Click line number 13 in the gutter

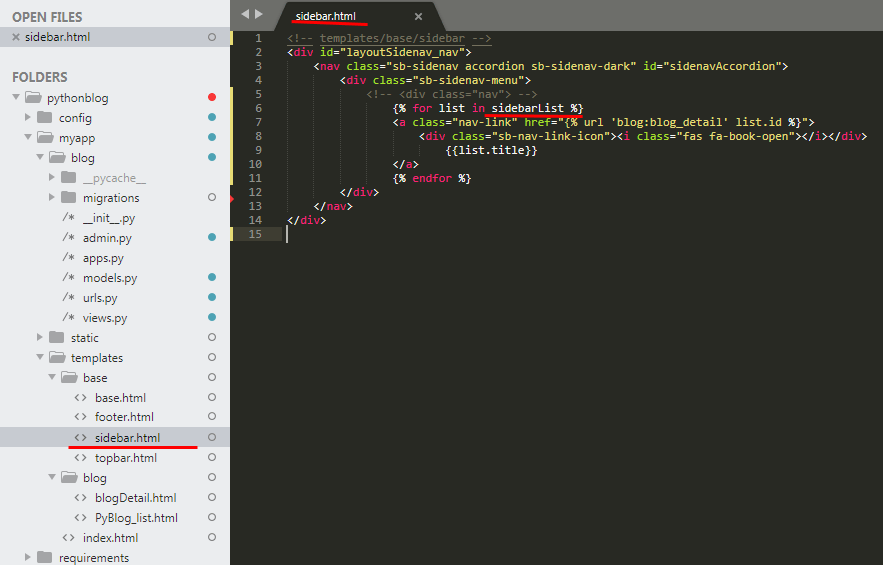pyautogui.click(x=255, y=206)
